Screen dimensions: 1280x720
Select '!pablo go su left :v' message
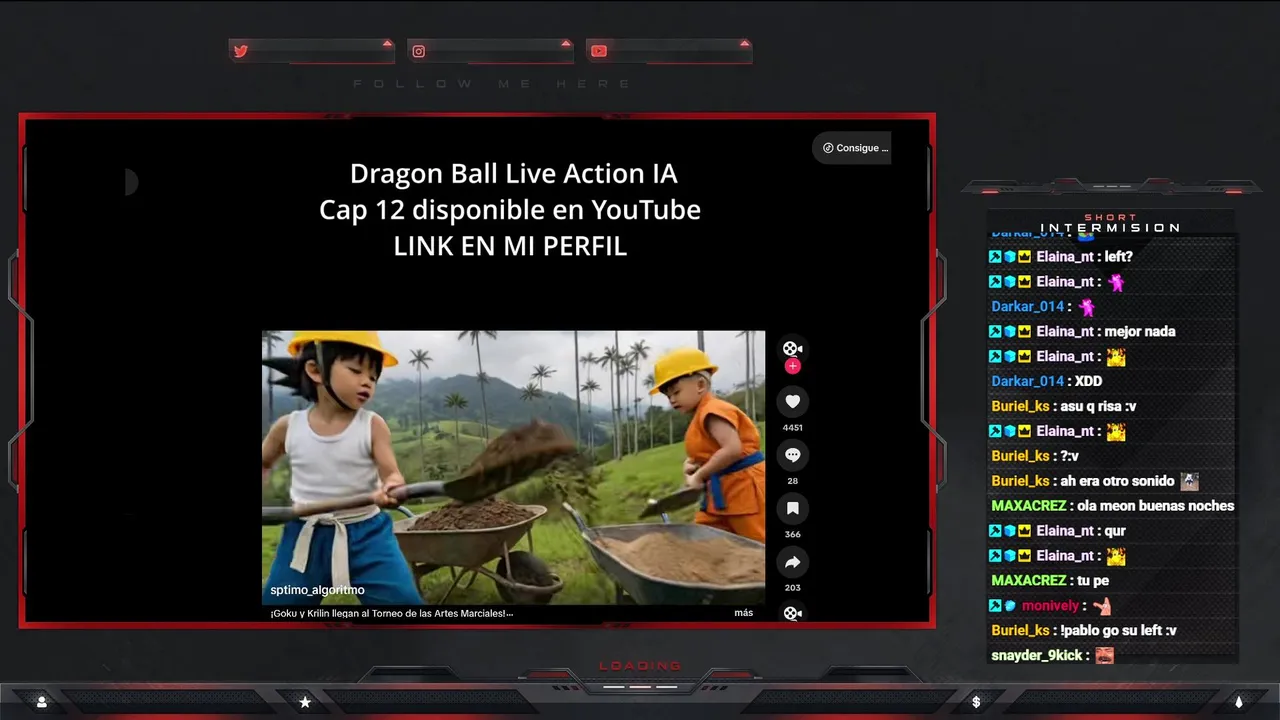click(x=1084, y=631)
